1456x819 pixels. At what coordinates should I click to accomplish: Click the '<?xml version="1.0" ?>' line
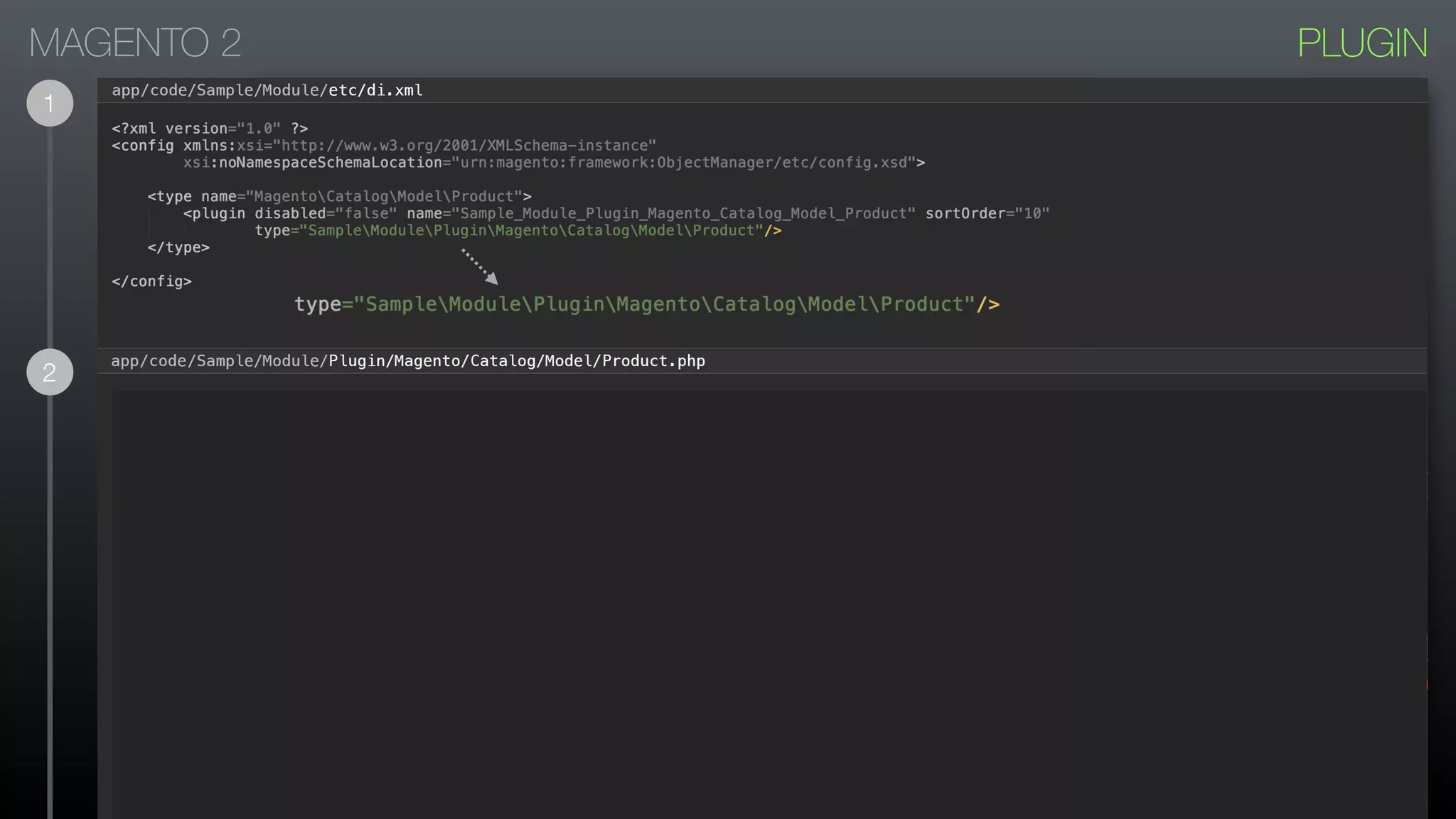(x=210, y=129)
